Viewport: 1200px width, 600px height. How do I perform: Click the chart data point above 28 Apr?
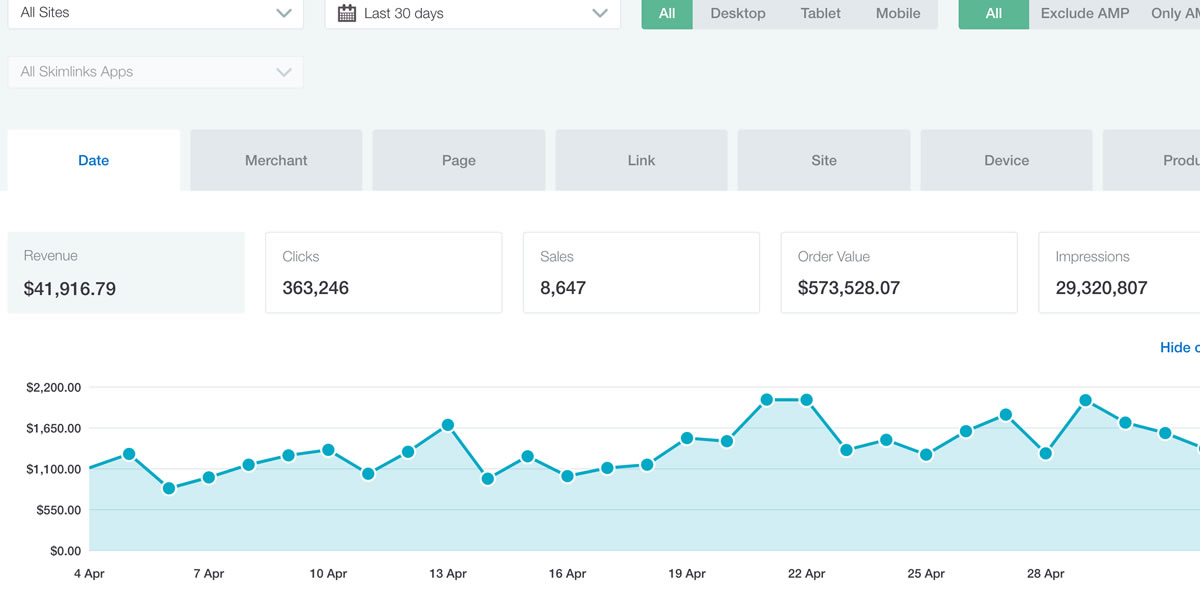click(x=1046, y=453)
